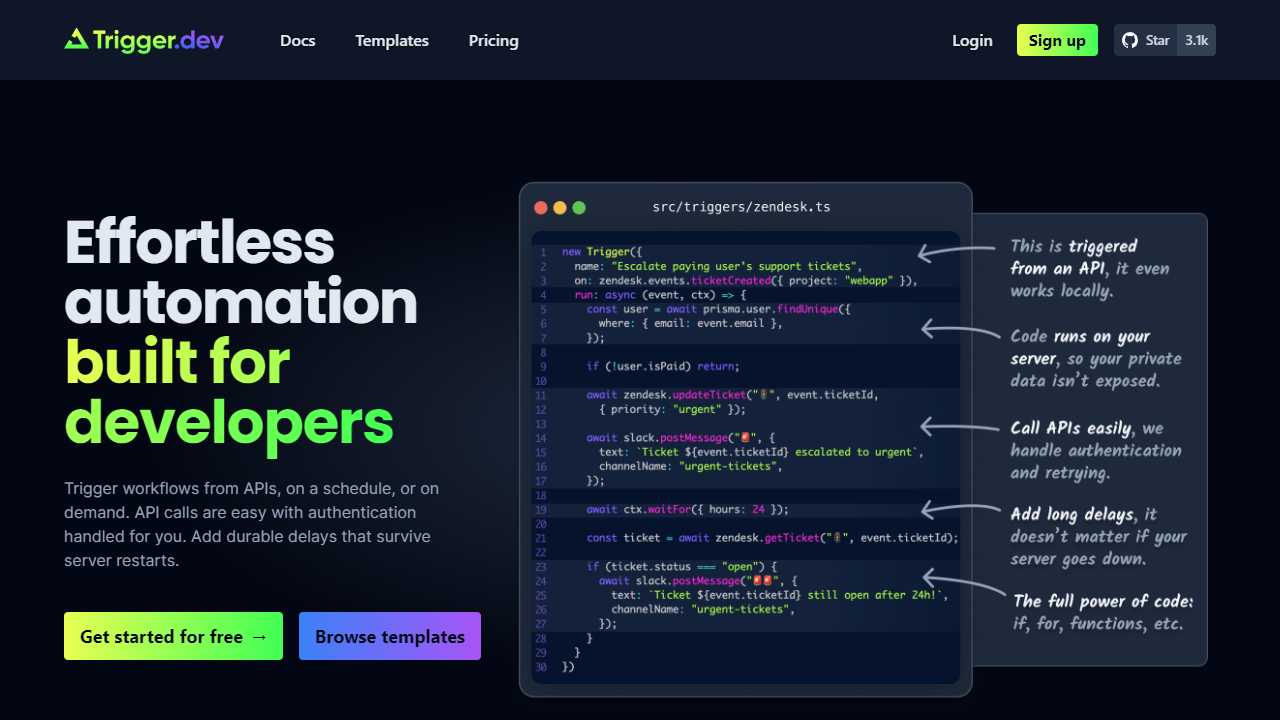Click the 'Call APIs easily' note
1280x720 pixels.
pos(1096,450)
